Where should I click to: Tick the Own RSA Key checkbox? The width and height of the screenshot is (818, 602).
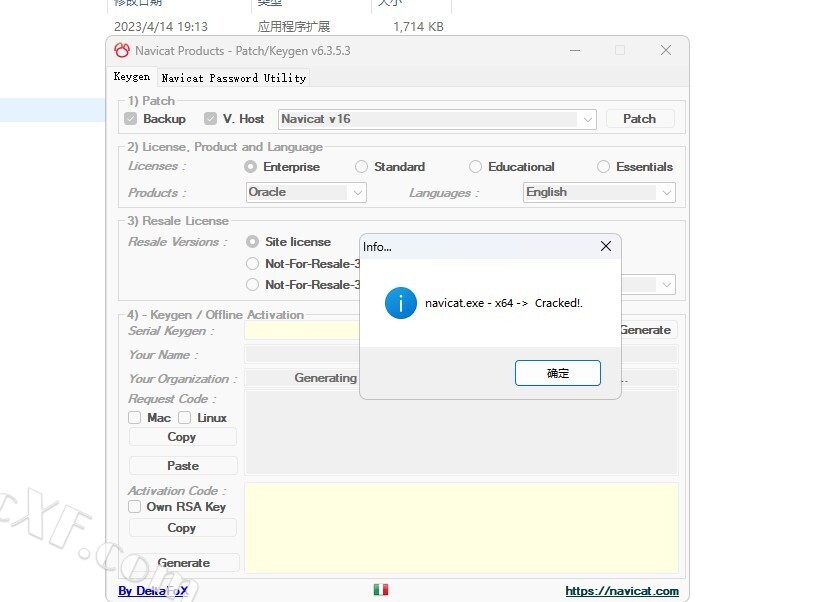pos(135,507)
